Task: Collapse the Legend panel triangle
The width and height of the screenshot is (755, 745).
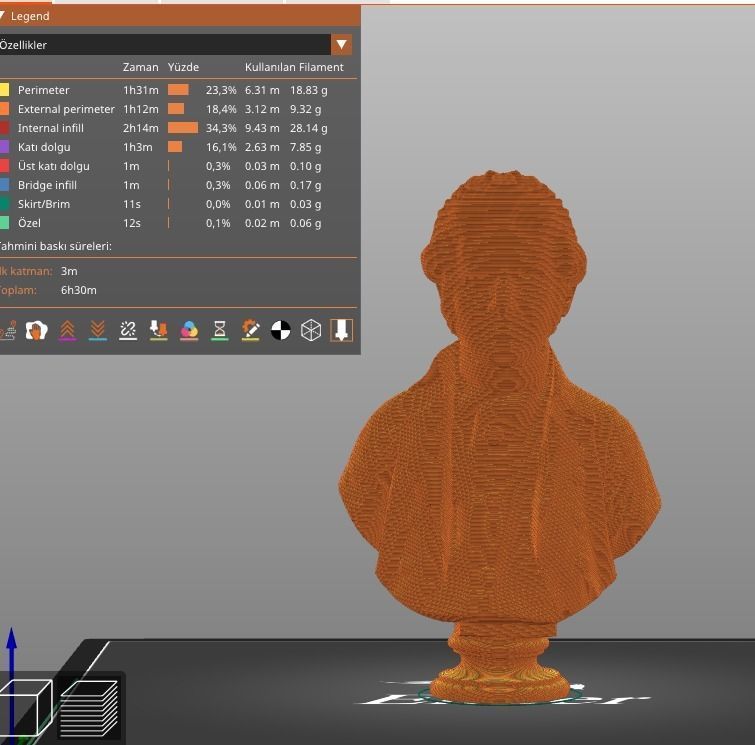Action: pyautogui.click(x=2, y=16)
